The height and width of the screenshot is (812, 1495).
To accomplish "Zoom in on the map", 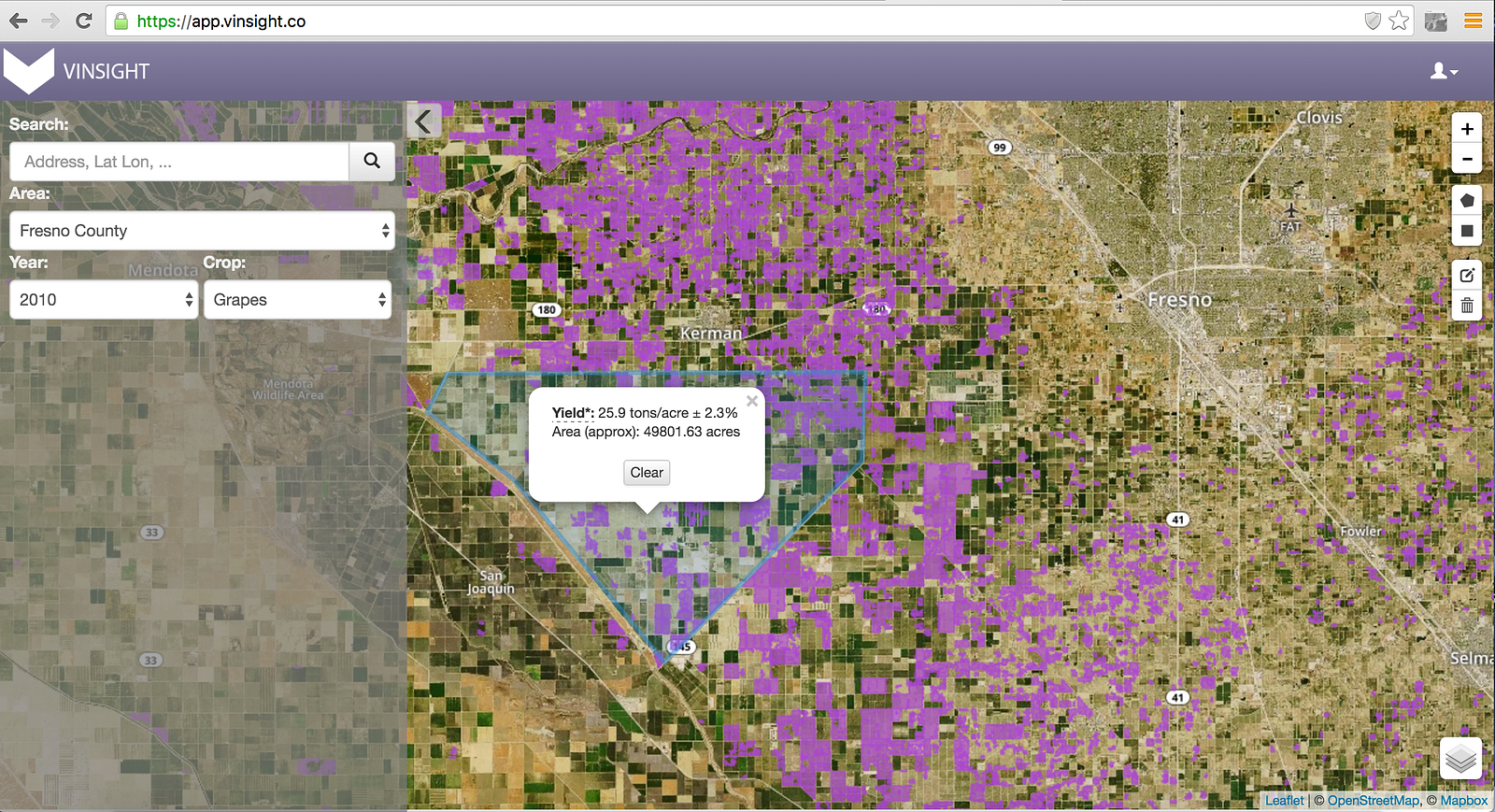I will tap(1467, 129).
